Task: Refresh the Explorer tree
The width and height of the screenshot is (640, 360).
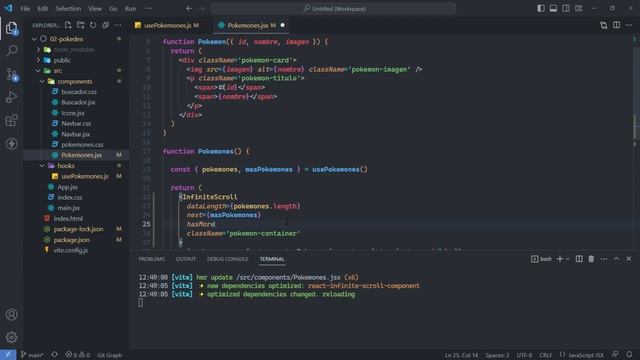Action: pyautogui.click(x=93, y=25)
